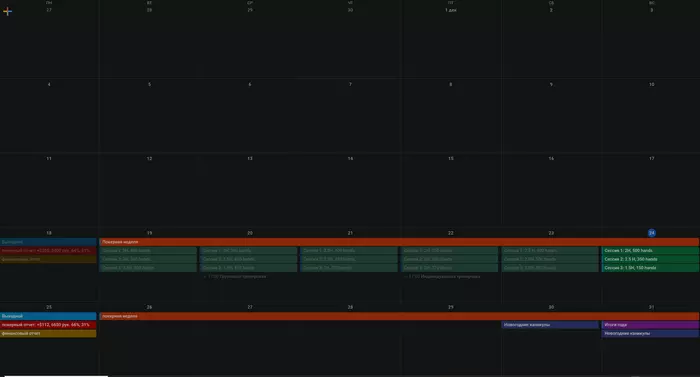Image resolution: width=700 pixels, height=377 pixels.
Task: Open Сессия 2 event on the 21st
Action: point(349,259)
